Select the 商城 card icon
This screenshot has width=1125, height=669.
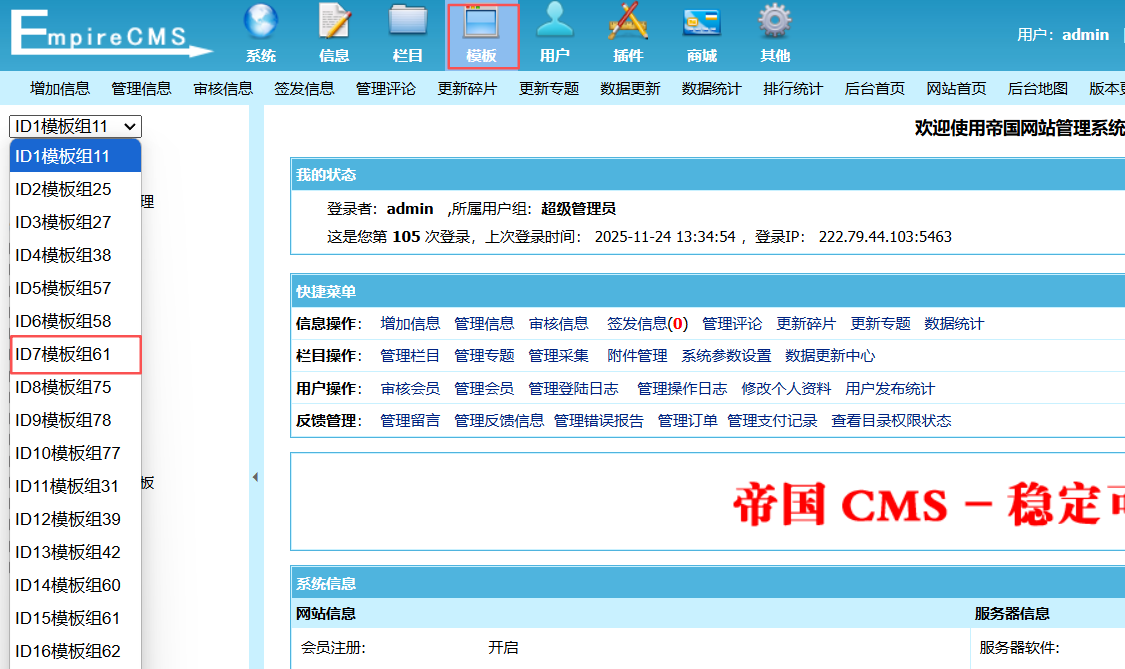point(702,24)
